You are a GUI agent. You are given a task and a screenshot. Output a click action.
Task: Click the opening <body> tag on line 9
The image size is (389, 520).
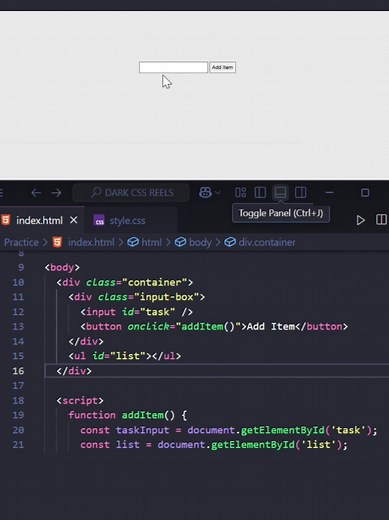point(62,268)
